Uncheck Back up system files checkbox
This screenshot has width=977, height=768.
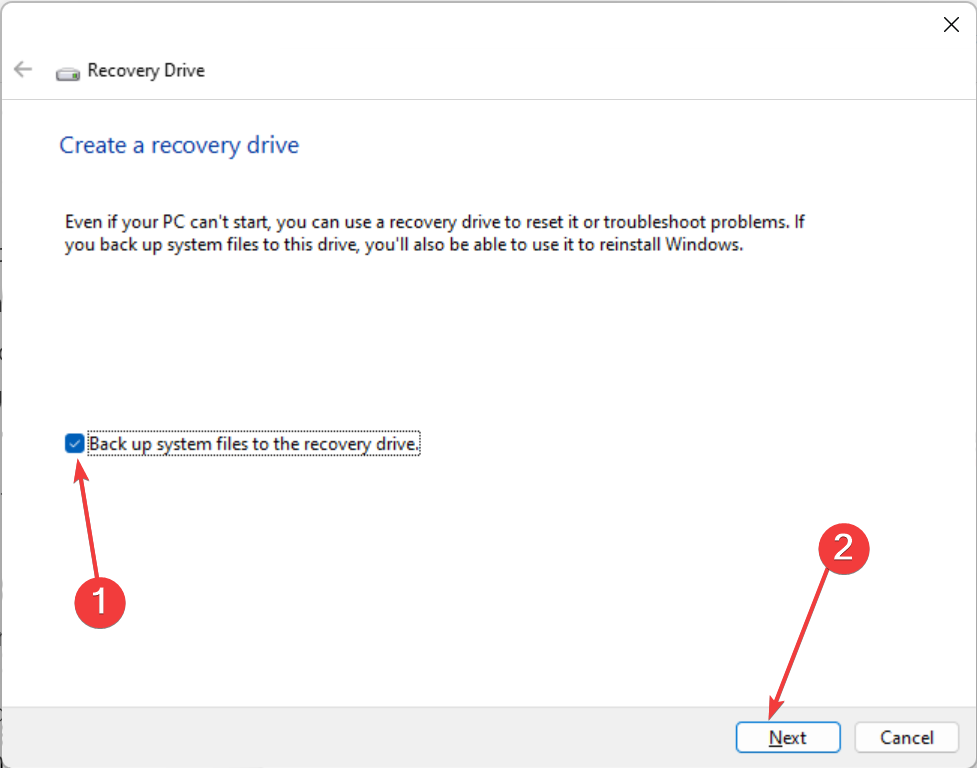74,443
